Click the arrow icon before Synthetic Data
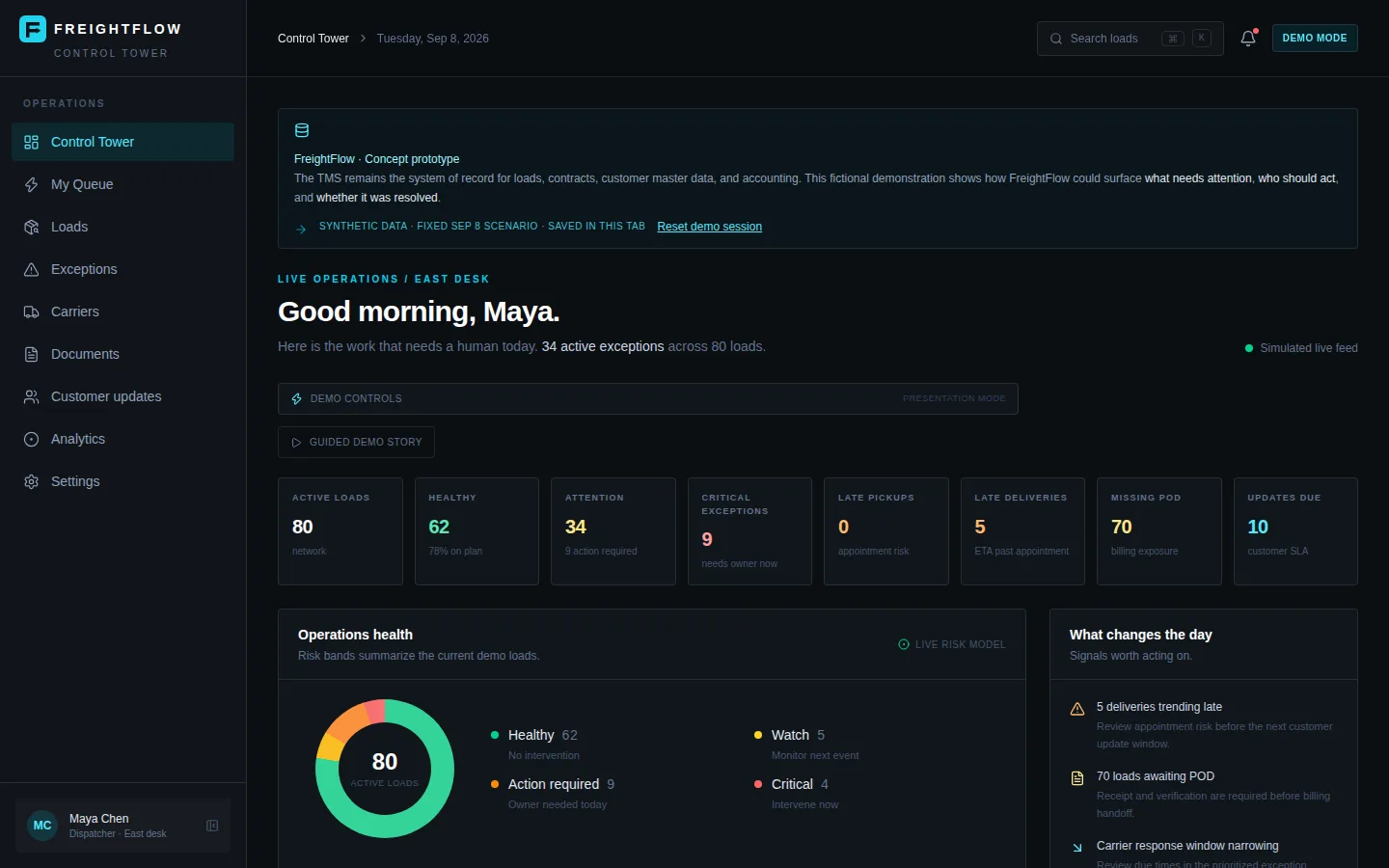This screenshot has height=868, width=1389. [301, 229]
